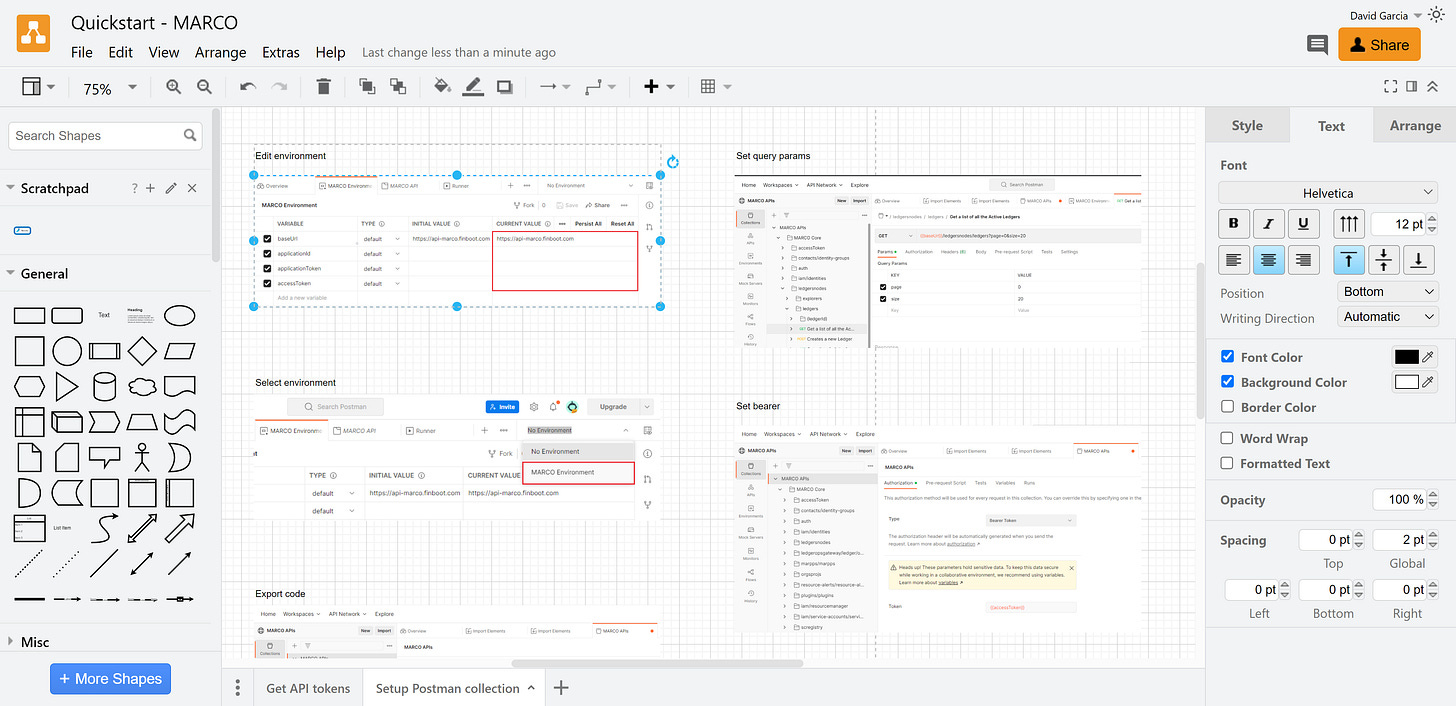This screenshot has height=706, width=1456.
Task: Open the Extras menu
Action: click(x=280, y=53)
